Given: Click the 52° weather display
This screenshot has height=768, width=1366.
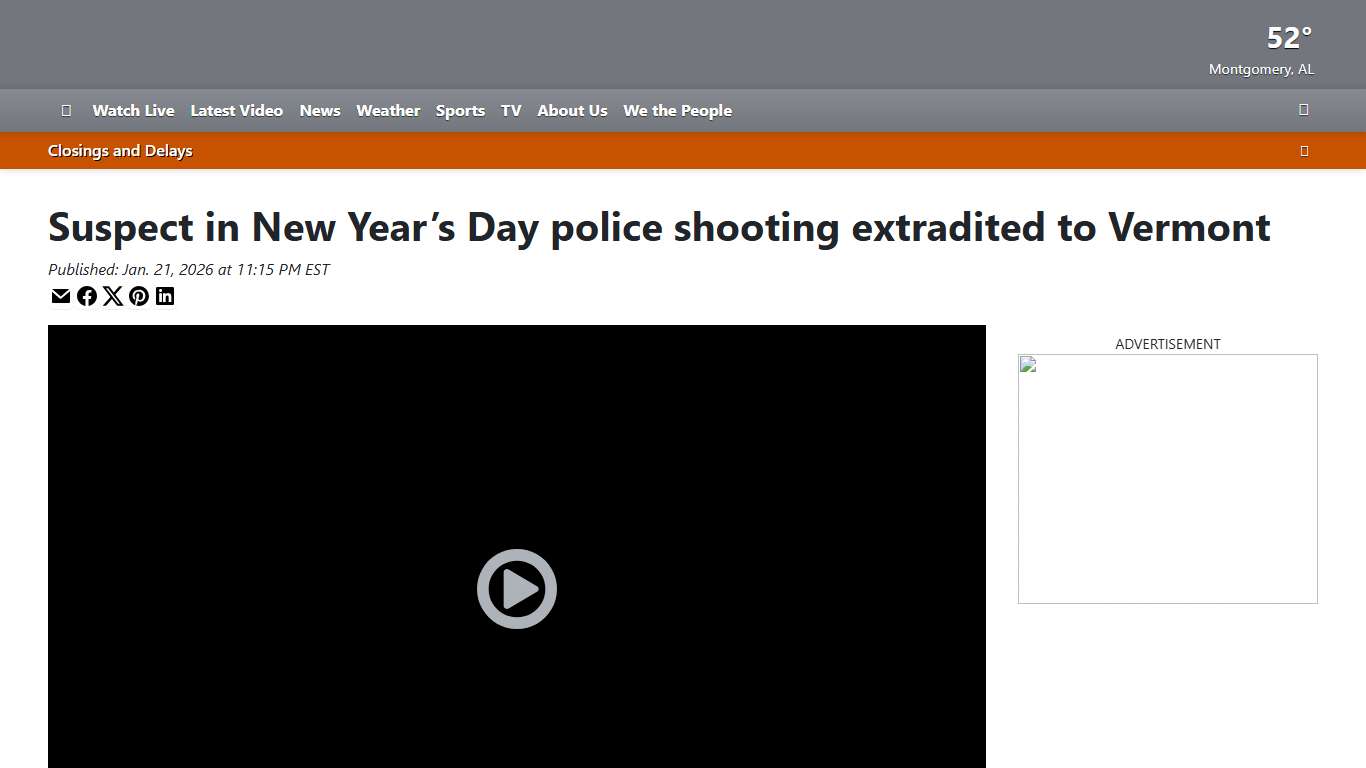Looking at the screenshot, I should click(1287, 38).
